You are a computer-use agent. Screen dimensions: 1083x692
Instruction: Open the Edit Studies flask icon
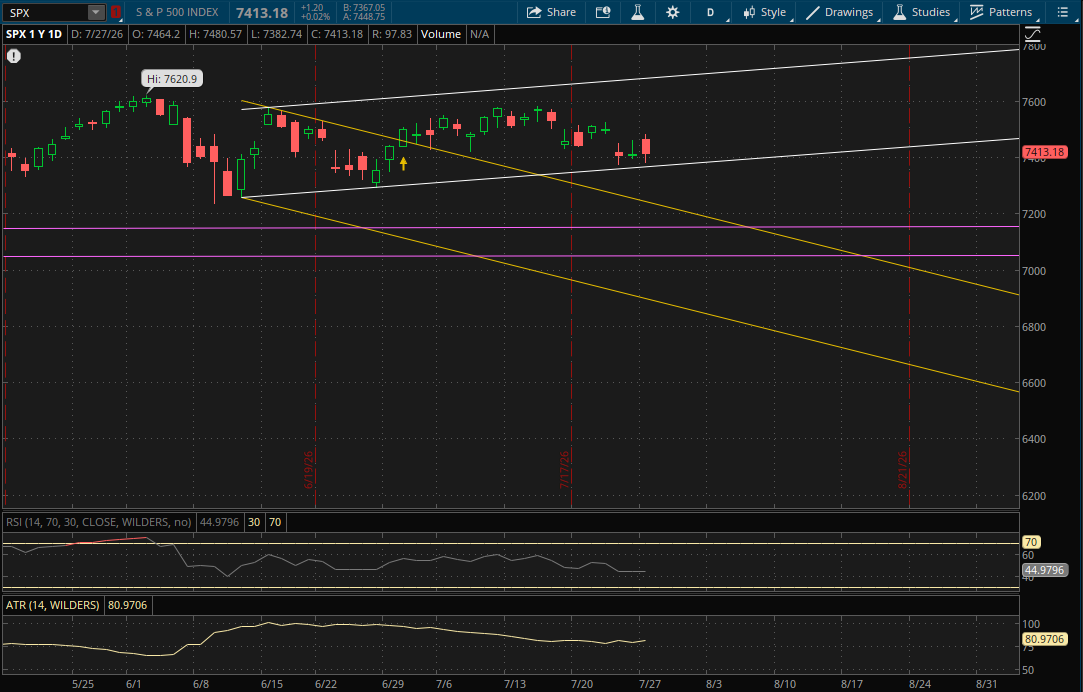tap(637, 12)
